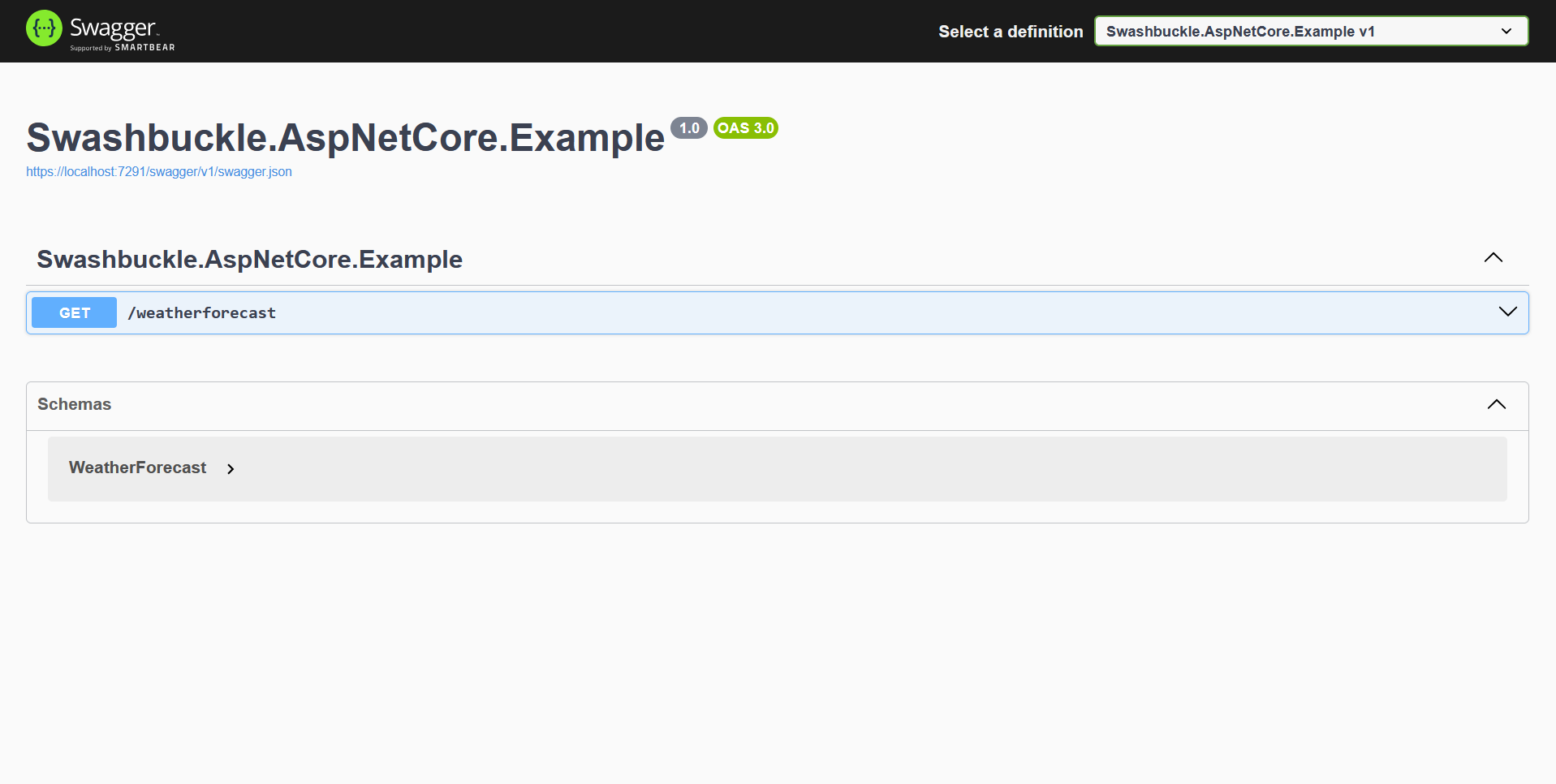Click the arrow icon beside WeatherForecast
The image size is (1556, 784).
[231, 469]
